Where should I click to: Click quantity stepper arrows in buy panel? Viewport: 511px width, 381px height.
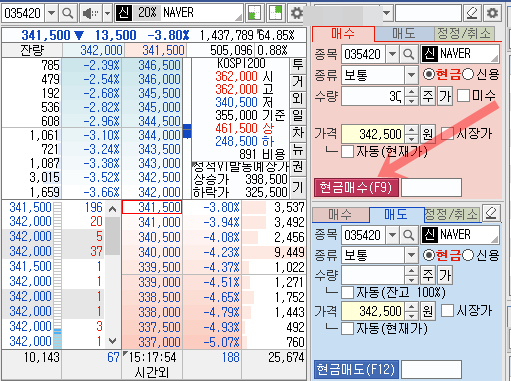[411, 96]
